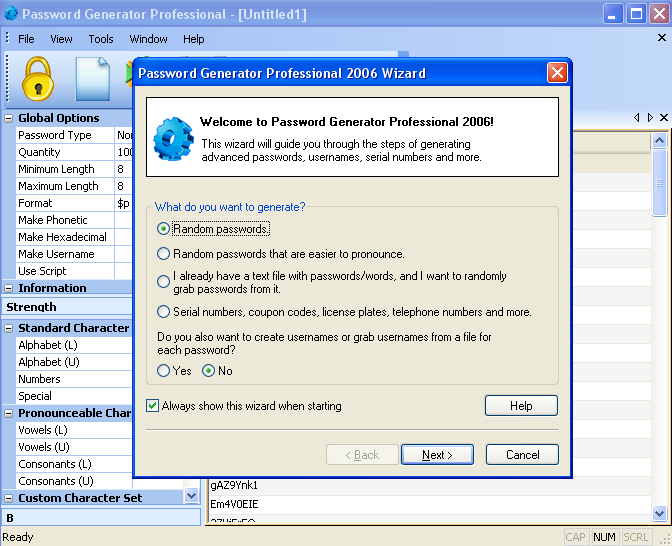This screenshot has width=672, height=546.
Task: Select the Make Phonetic property
Action: point(74,220)
